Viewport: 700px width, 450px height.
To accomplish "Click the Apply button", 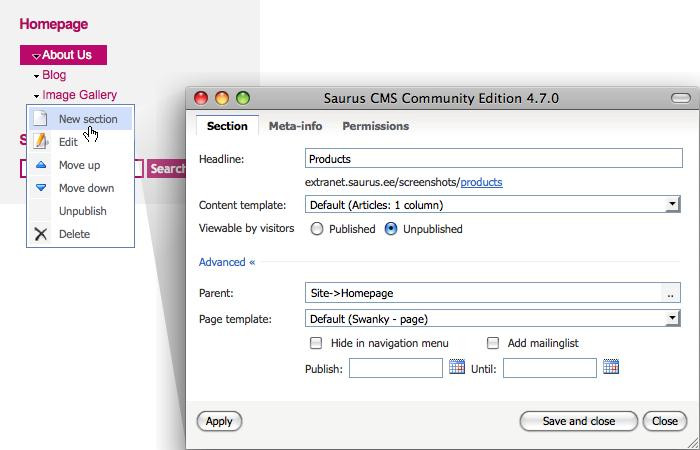I will pos(219,421).
